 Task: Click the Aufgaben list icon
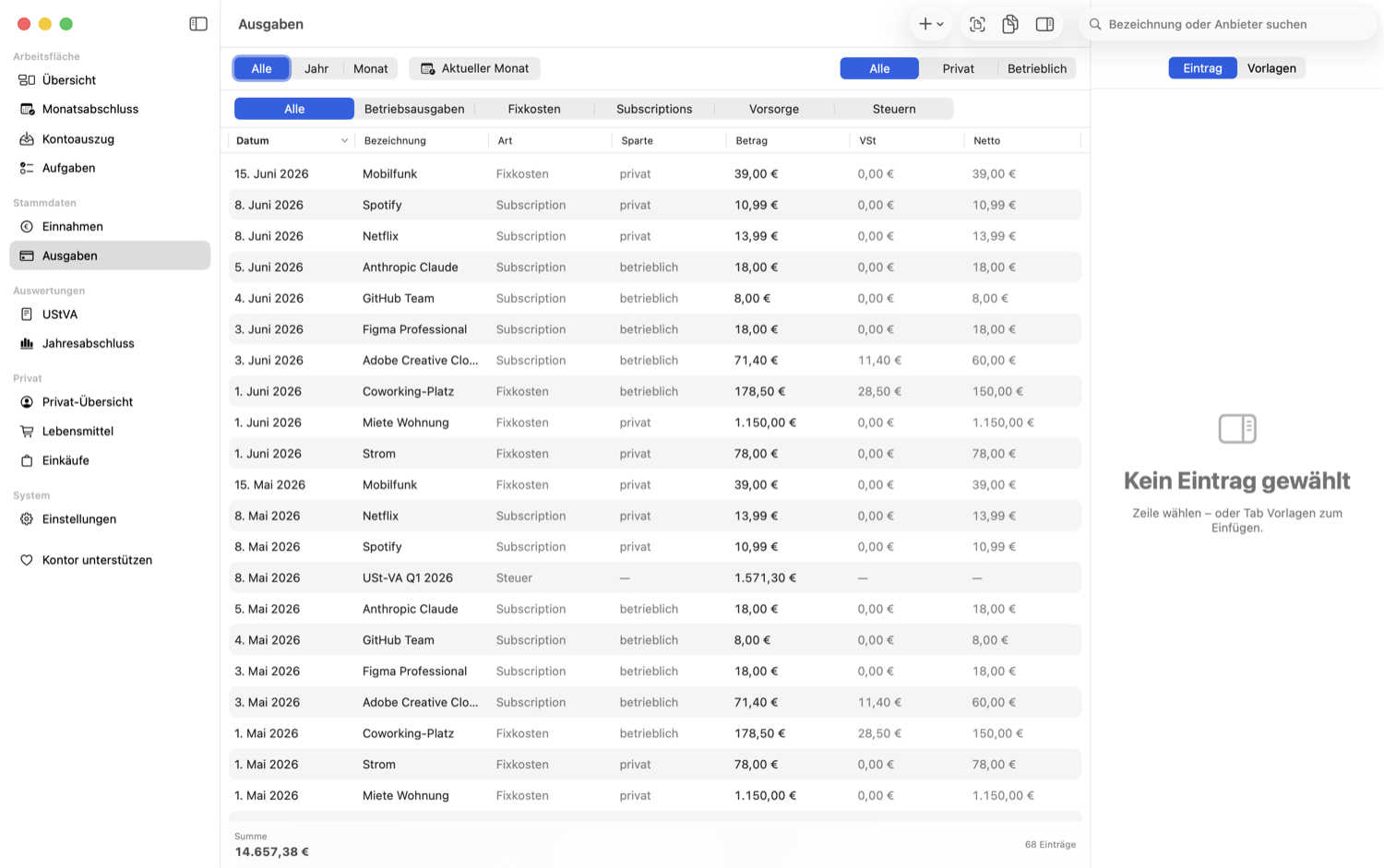(x=27, y=168)
